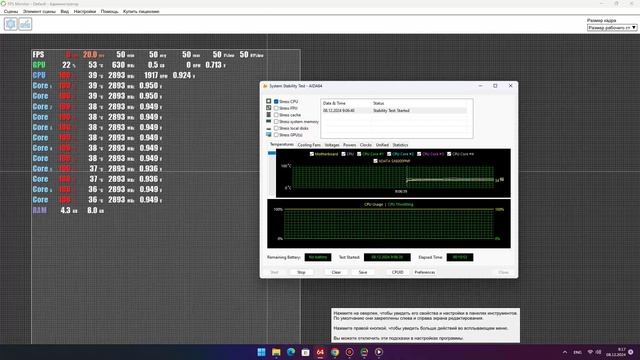Select the FPS row in the overlay
The width and height of the screenshot is (640, 360).
149,55
